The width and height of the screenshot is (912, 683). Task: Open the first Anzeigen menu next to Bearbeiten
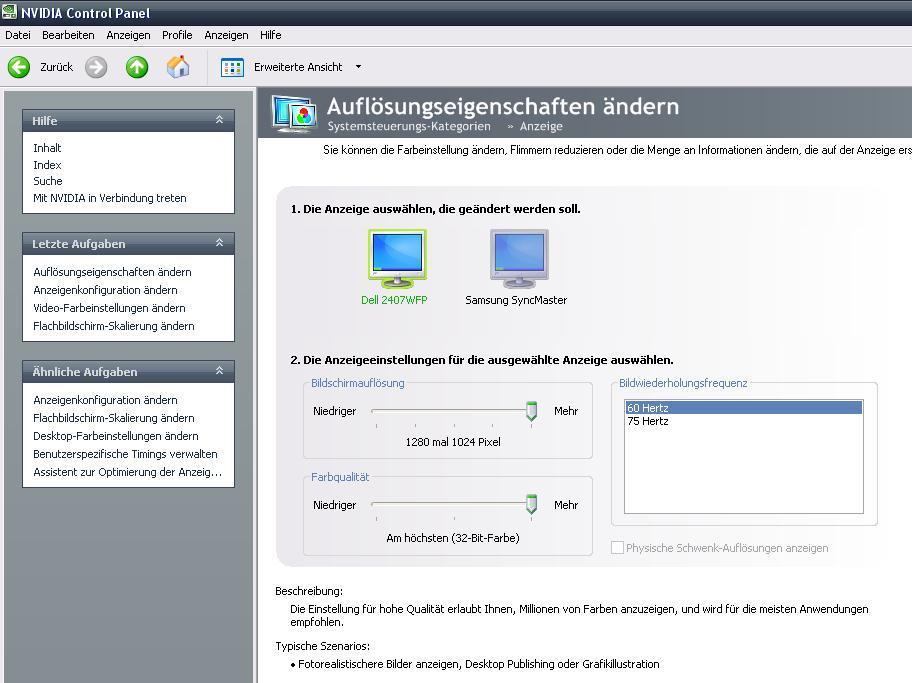[x=128, y=35]
